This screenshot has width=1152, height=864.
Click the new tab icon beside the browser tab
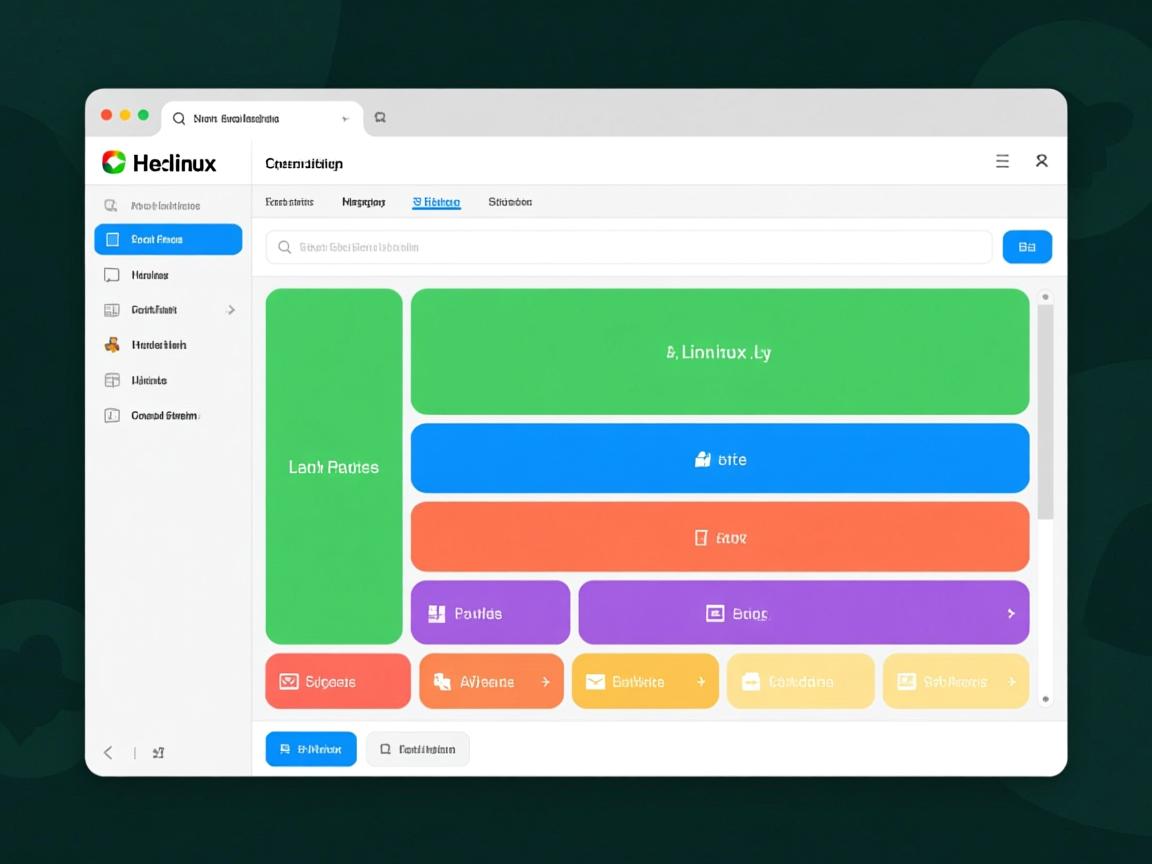pos(380,118)
